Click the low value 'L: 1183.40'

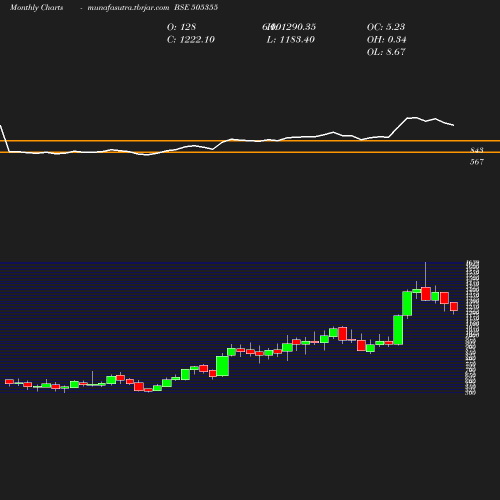(x=291, y=40)
